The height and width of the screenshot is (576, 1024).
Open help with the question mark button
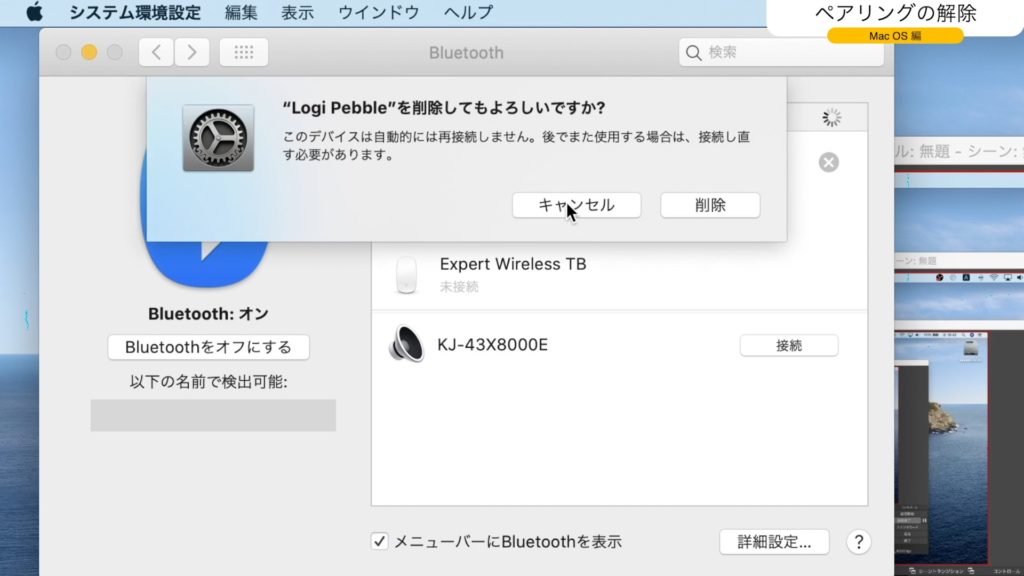(x=859, y=542)
